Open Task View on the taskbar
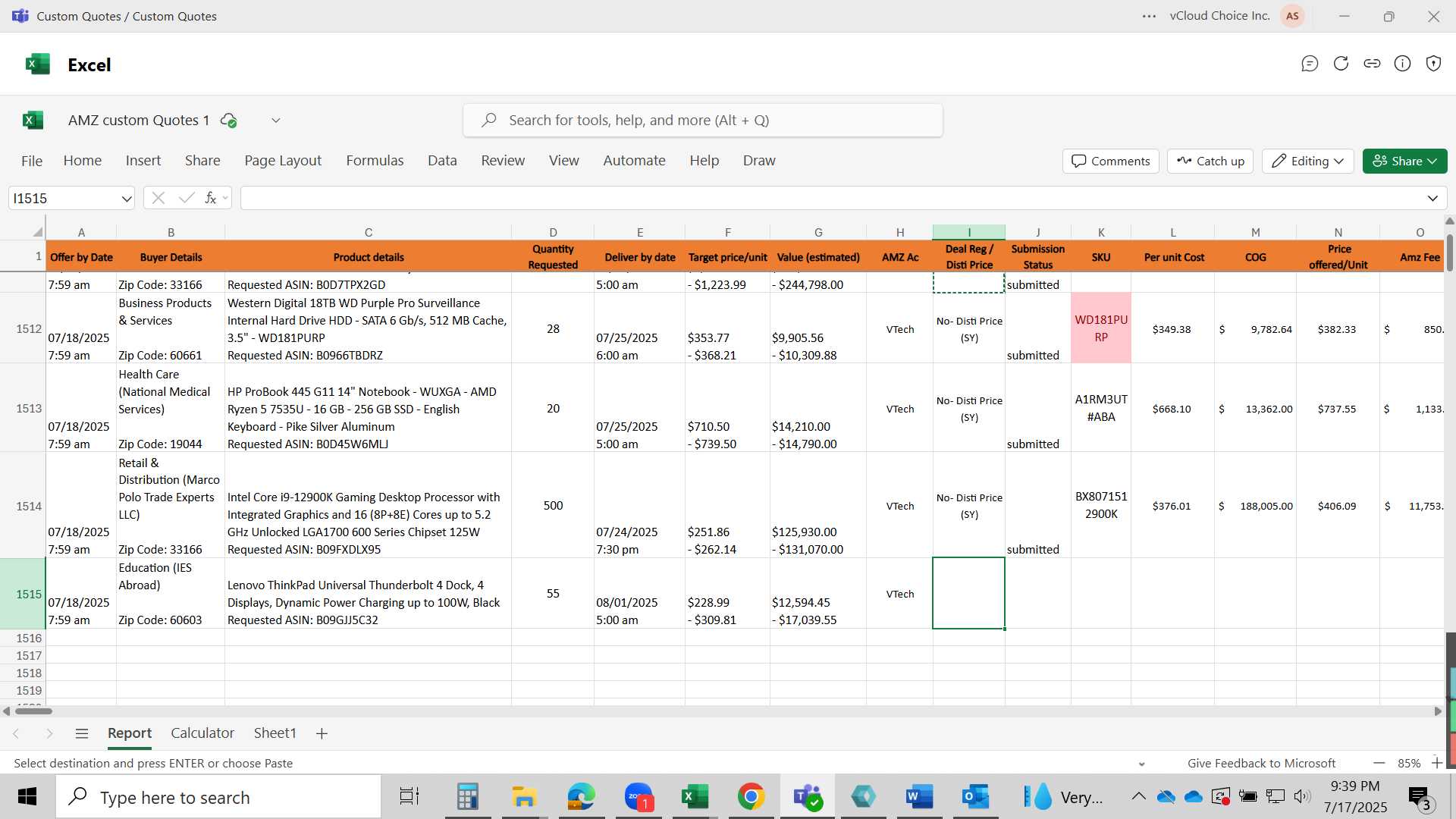Screen dimensions: 1456x819 click(x=409, y=797)
